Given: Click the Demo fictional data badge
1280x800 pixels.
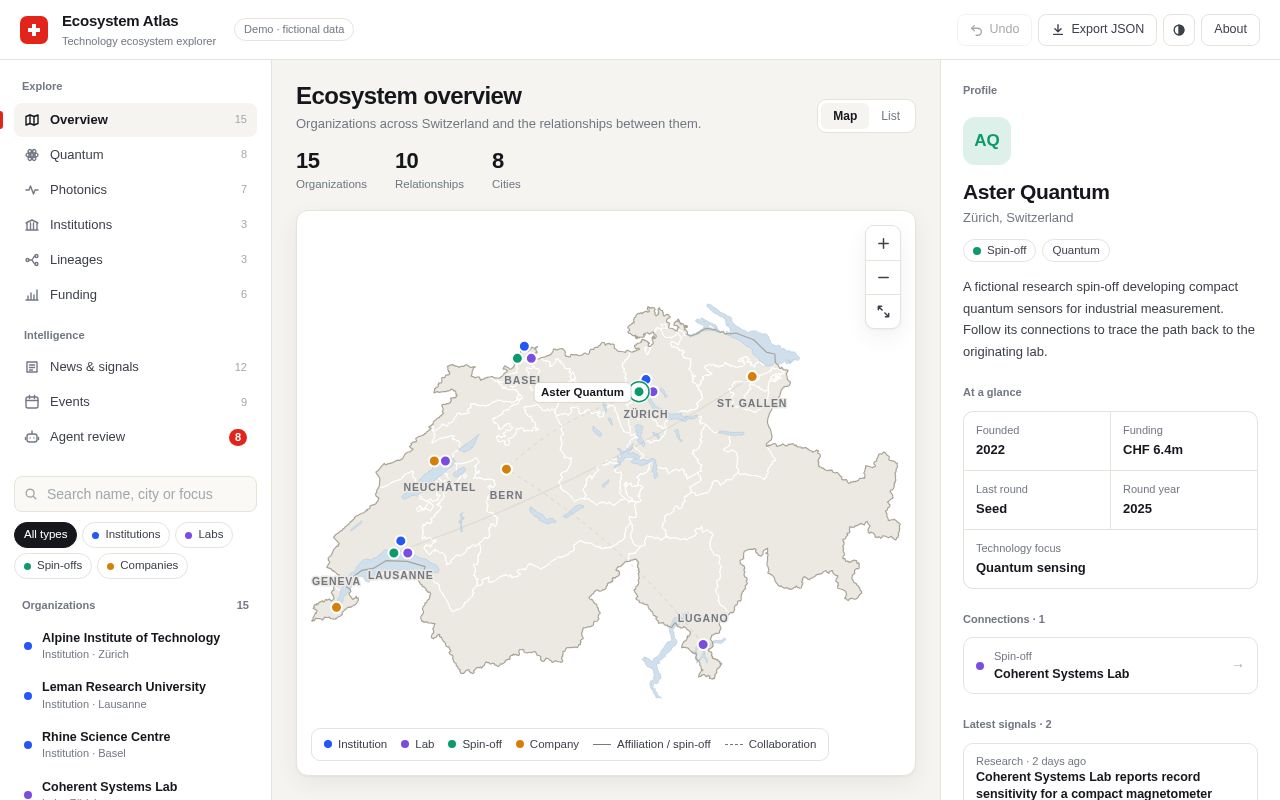Looking at the screenshot, I should [294, 29].
